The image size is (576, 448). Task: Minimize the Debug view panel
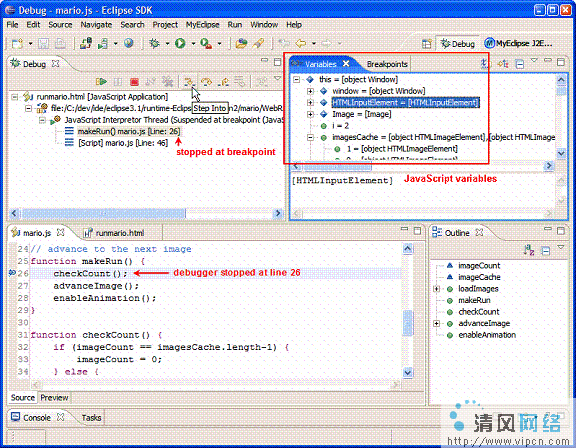pos(264,61)
